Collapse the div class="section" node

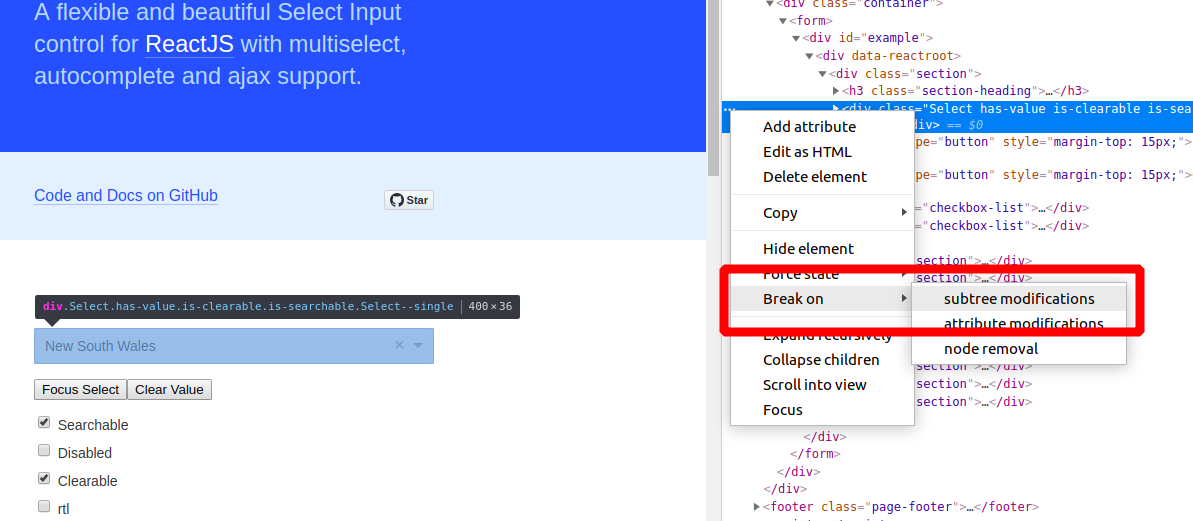pos(822,74)
